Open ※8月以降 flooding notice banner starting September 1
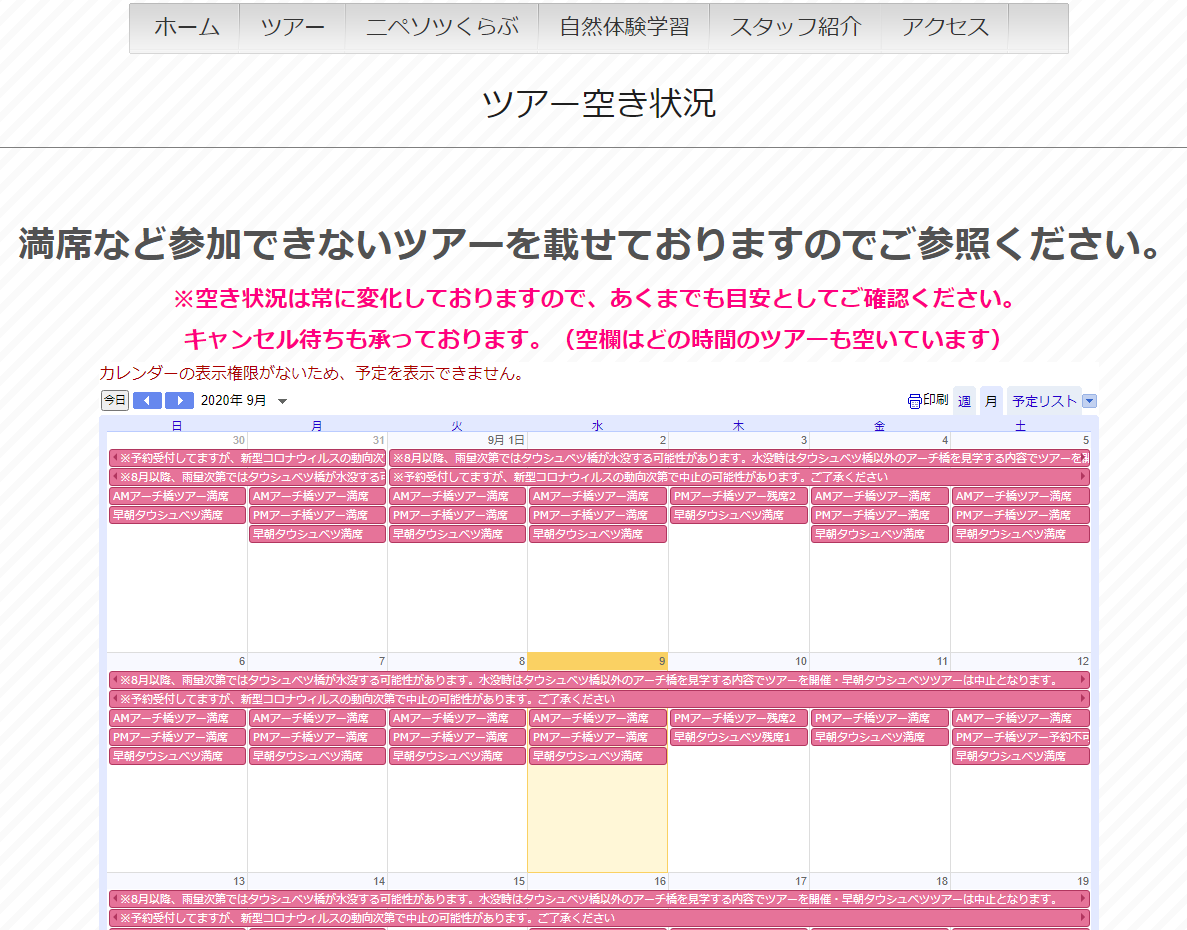Viewport: 1187px width, 930px height. click(x=740, y=458)
